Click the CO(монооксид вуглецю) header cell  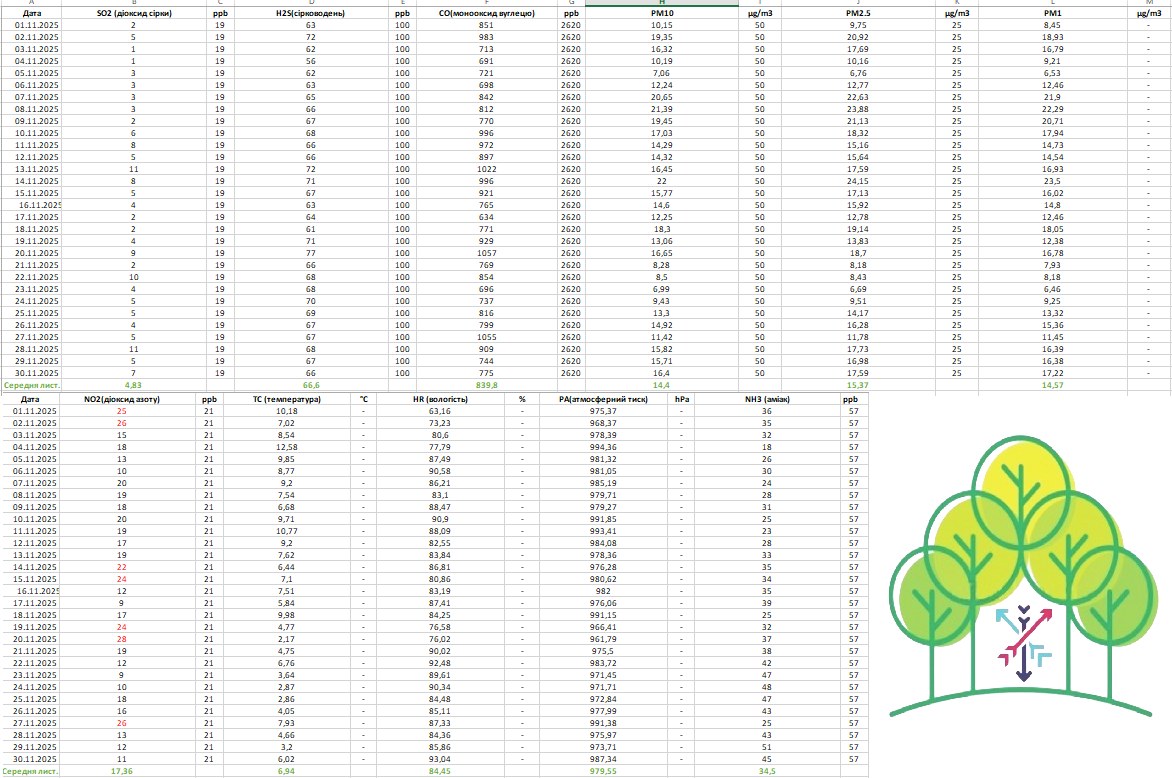pyautogui.click(x=486, y=14)
